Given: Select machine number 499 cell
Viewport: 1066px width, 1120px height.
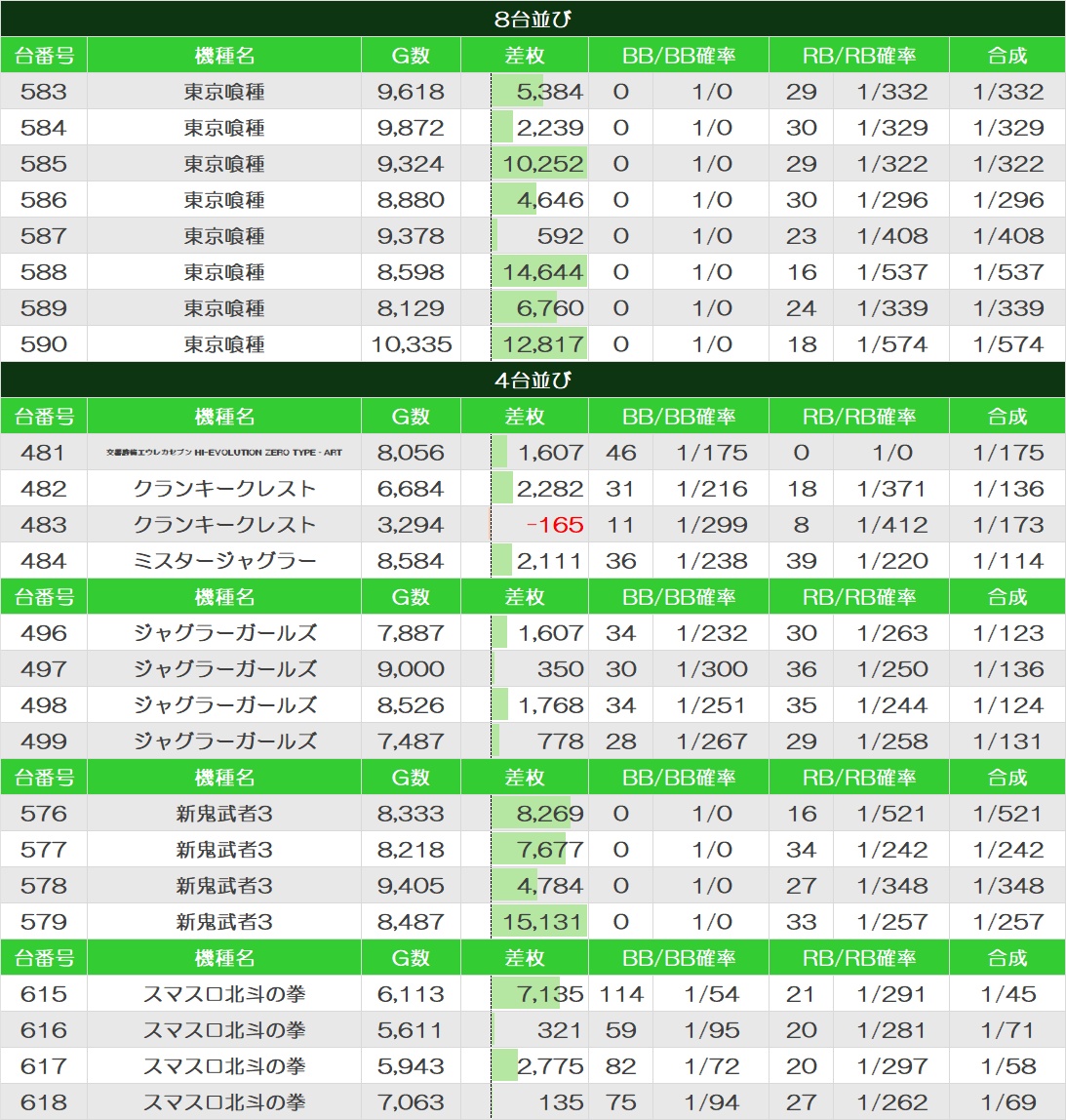Looking at the screenshot, I should tap(44, 741).
